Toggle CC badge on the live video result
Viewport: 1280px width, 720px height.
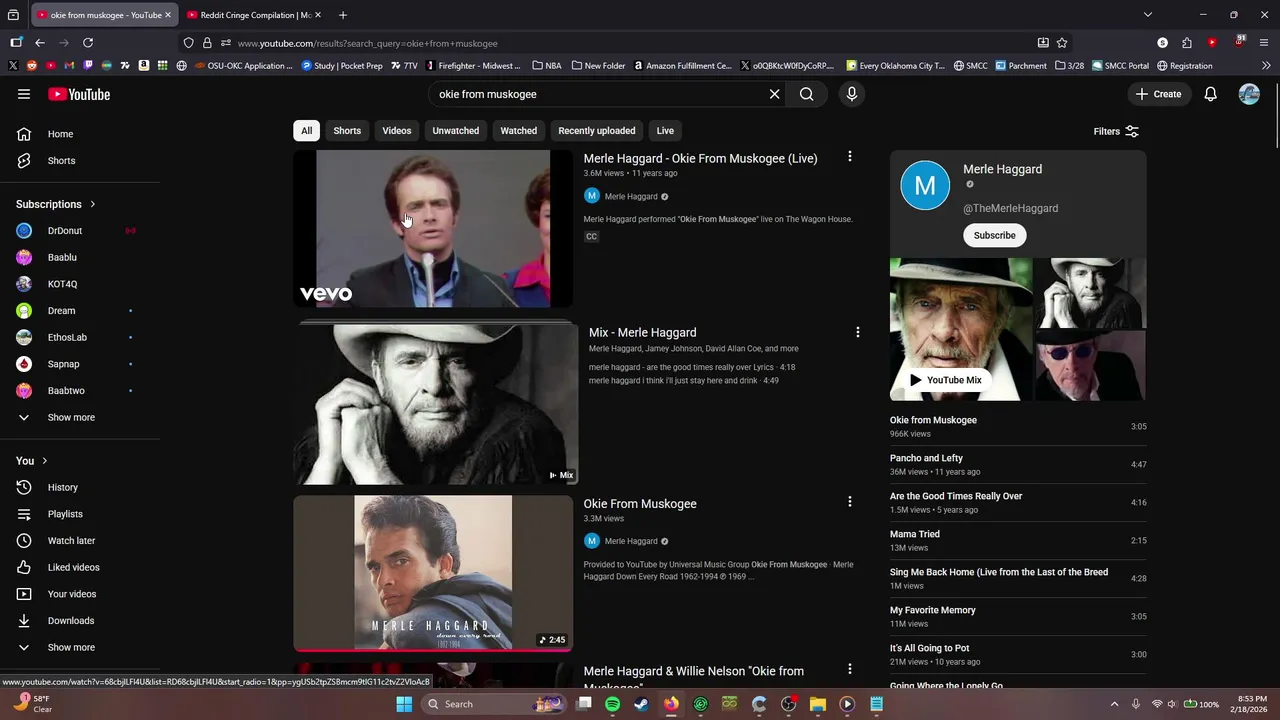pos(591,237)
